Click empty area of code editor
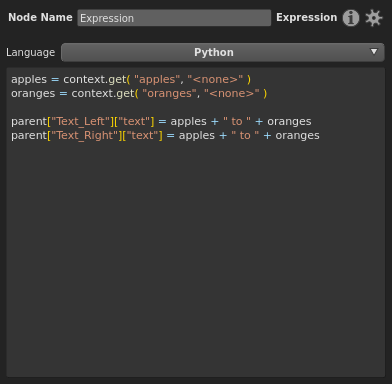Image resolution: width=392 pixels, height=384 pixels. 196,260
